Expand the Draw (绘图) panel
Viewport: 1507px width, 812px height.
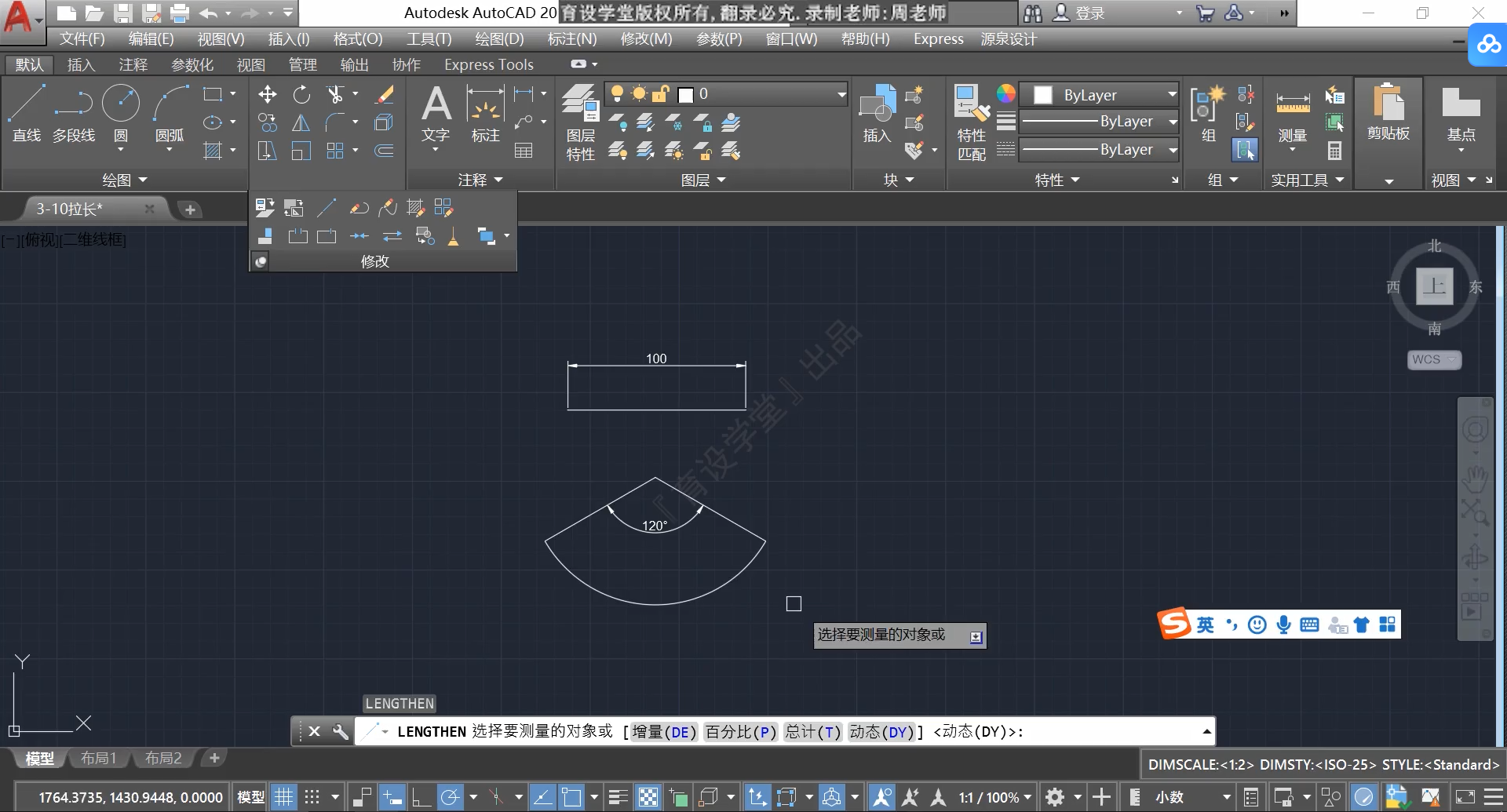[124, 180]
